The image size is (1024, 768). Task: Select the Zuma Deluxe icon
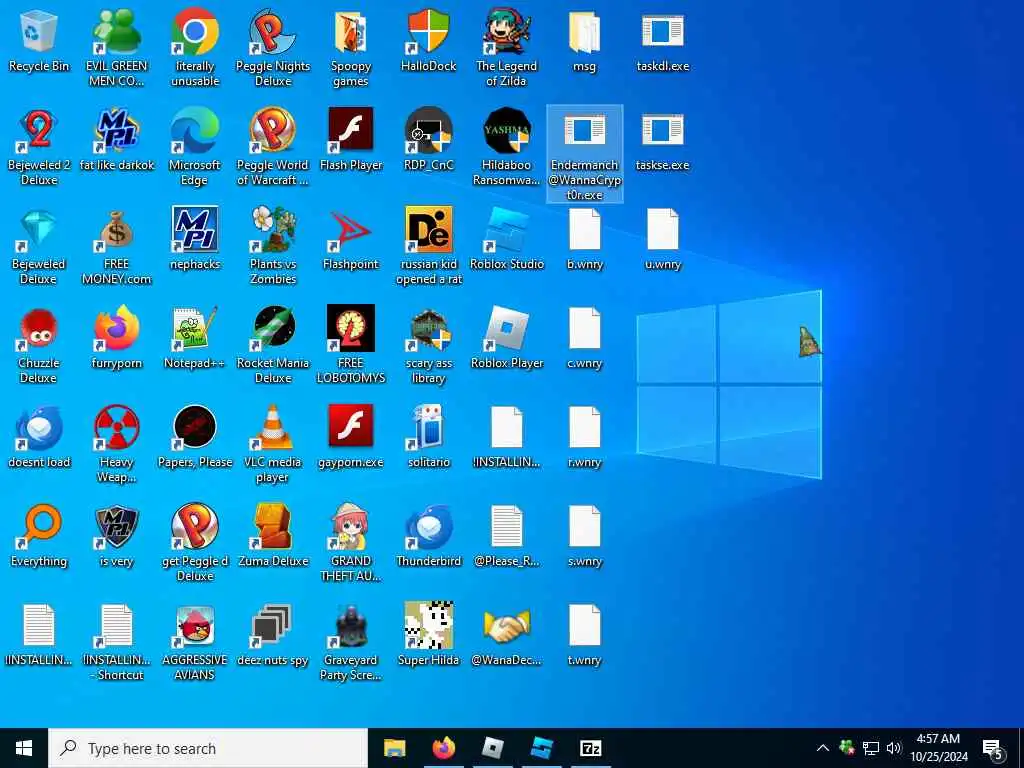coord(272,526)
